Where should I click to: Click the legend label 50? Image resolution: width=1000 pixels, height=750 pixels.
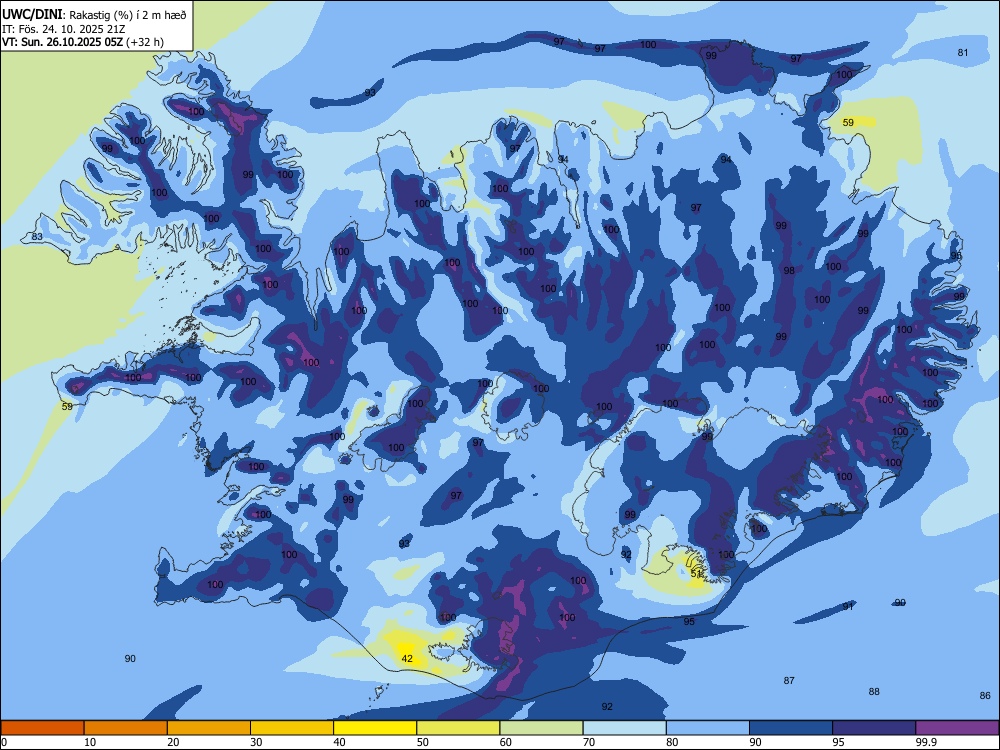[x=422, y=742]
